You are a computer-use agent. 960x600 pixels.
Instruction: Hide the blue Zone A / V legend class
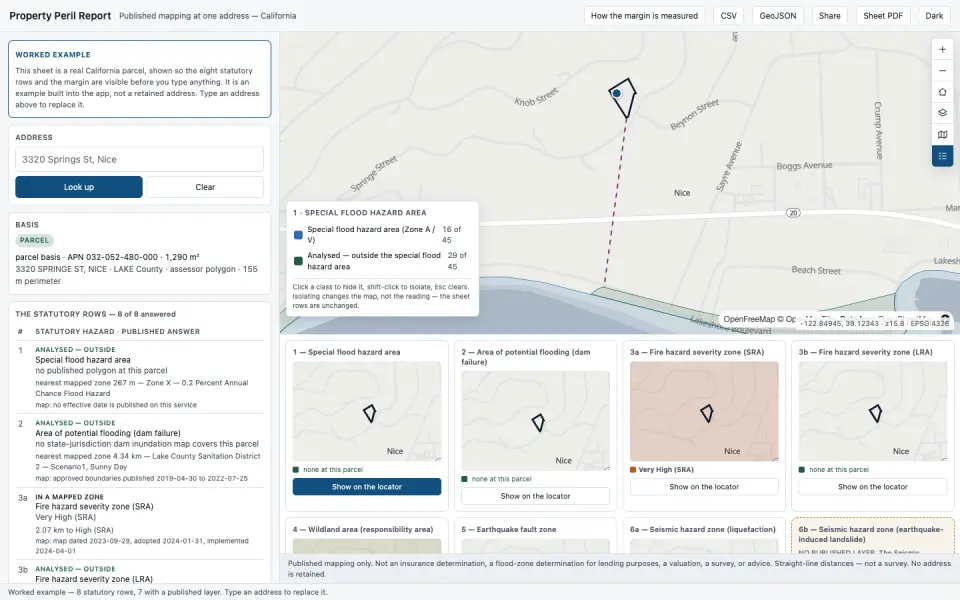298,234
